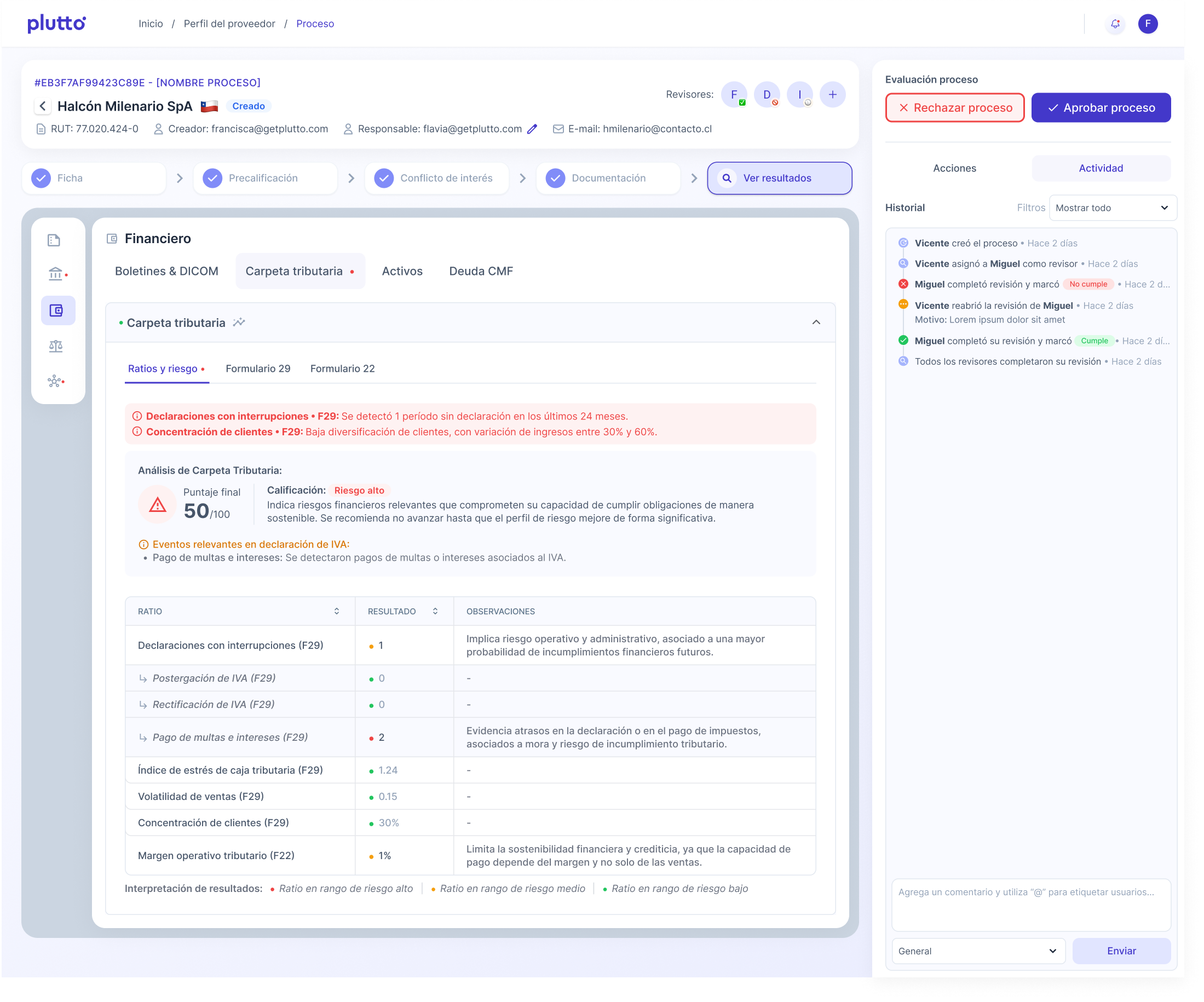Switch to the Acciones tab
Image resolution: width=1204 pixels, height=1002 pixels.
[x=954, y=168]
